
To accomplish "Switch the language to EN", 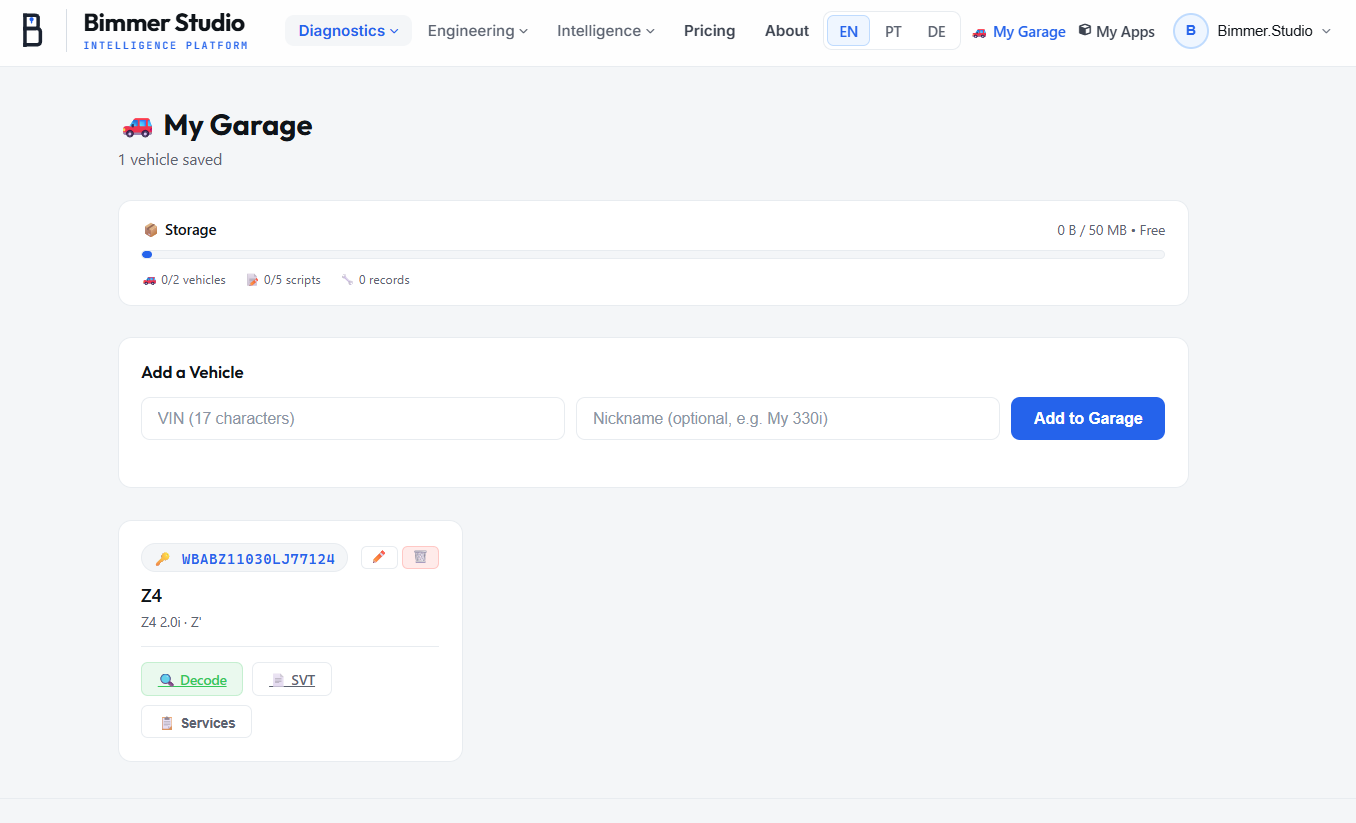I will 848,31.
